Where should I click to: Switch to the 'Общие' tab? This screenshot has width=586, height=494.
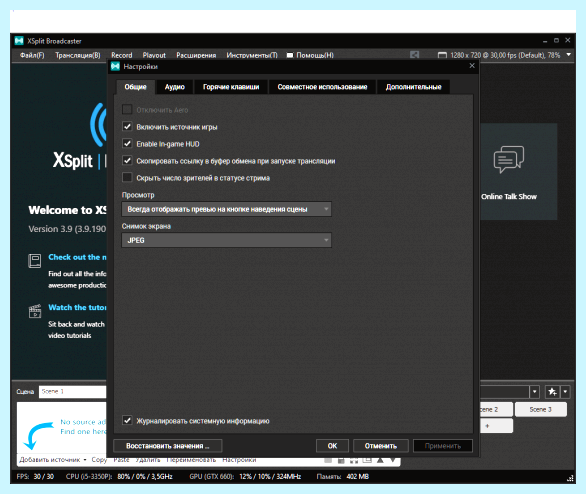coord(135,87)
